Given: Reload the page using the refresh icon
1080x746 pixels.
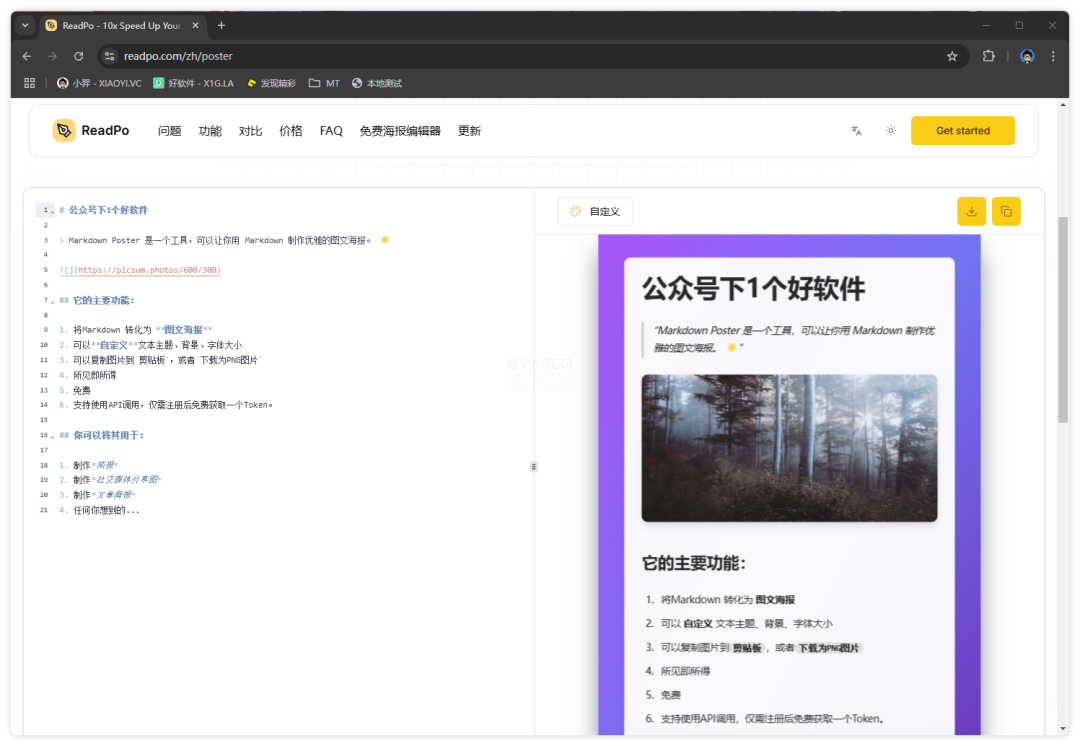Looking at the screenshot, I should point(79,56).
